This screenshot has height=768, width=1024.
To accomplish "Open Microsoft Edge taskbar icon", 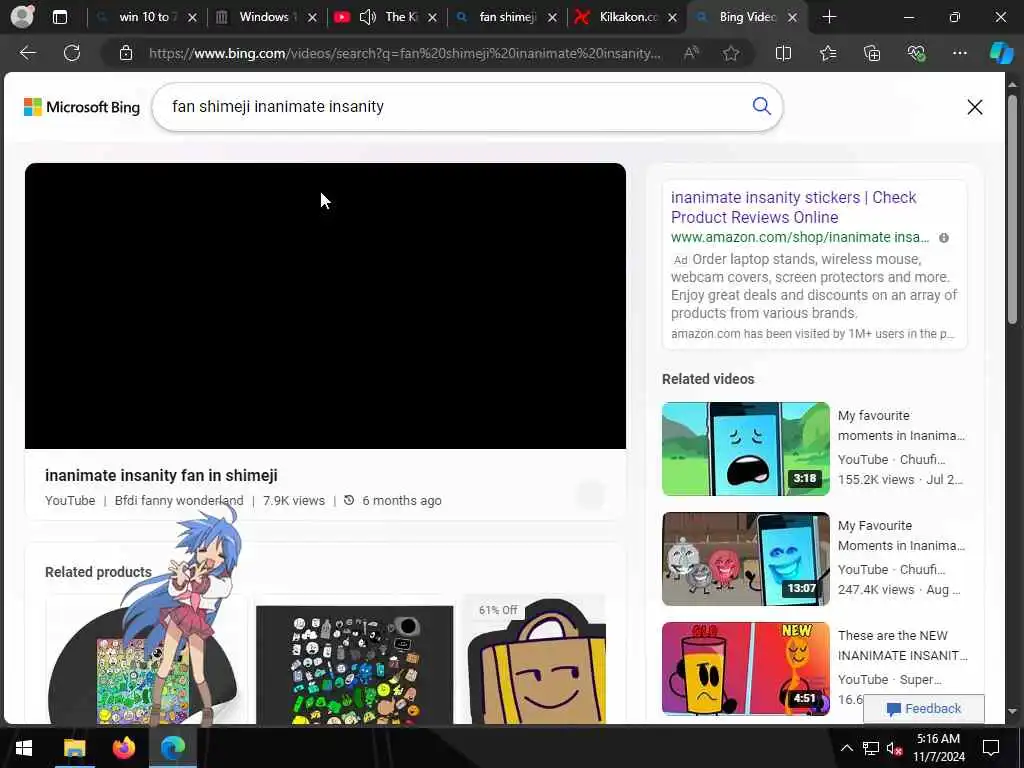I will click(x=172, y=748).
